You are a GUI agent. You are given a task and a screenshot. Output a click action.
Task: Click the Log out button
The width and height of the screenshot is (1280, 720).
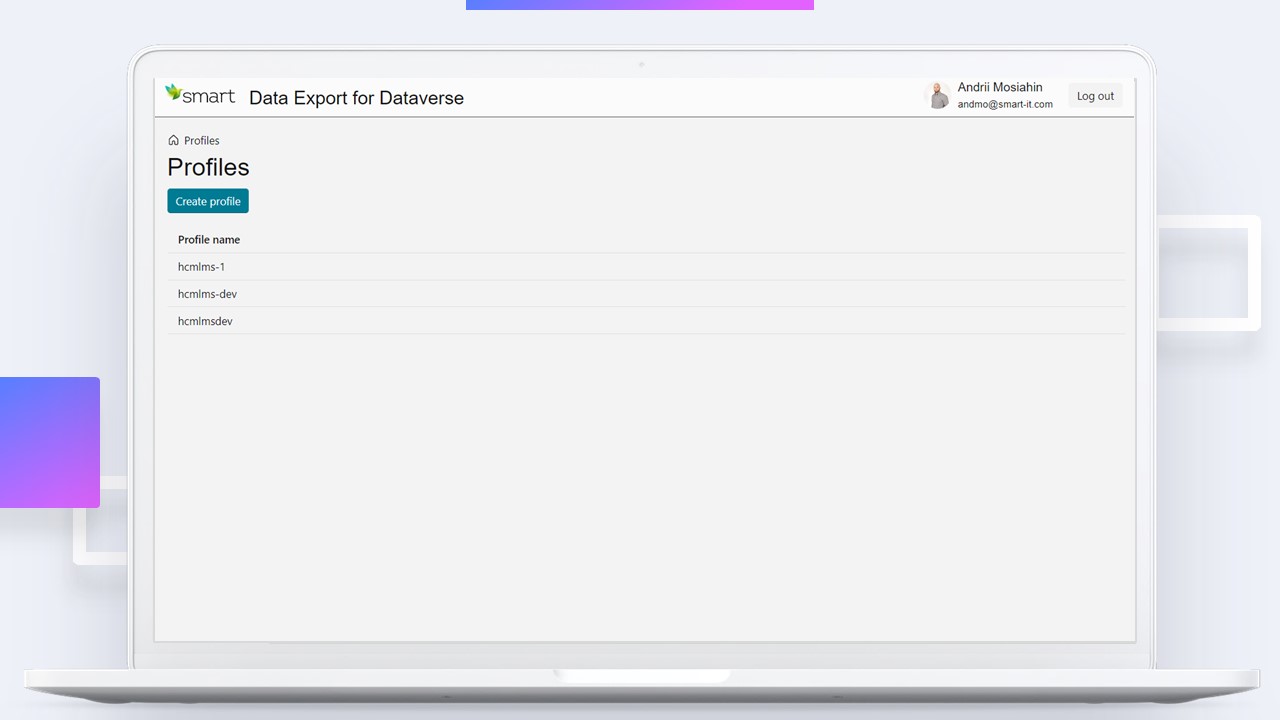[x=1095, y=95]
